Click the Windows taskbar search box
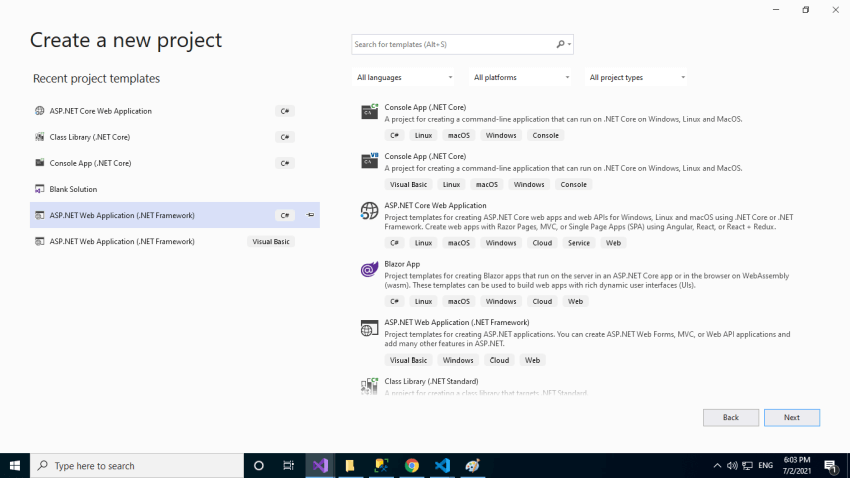The image size is (850, 478). pos(137,466)
